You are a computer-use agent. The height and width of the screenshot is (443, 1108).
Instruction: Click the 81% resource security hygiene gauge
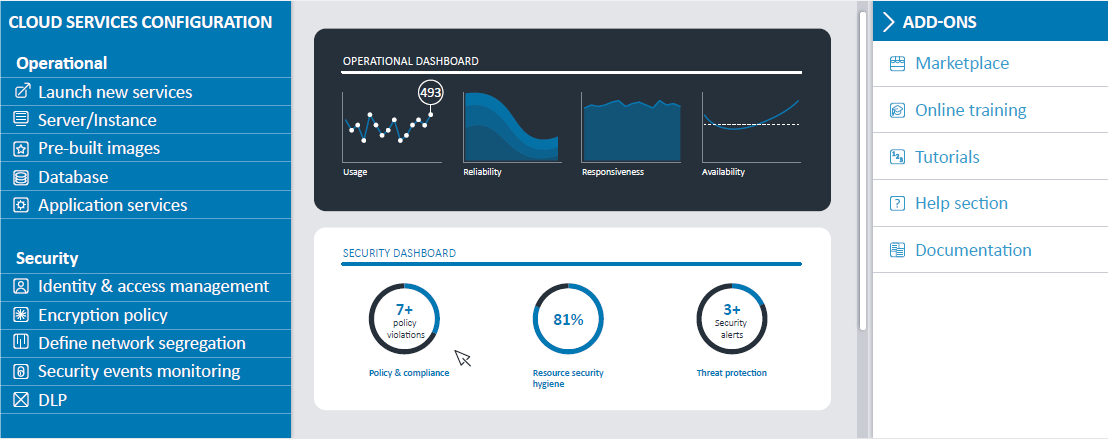pos(567,320)
